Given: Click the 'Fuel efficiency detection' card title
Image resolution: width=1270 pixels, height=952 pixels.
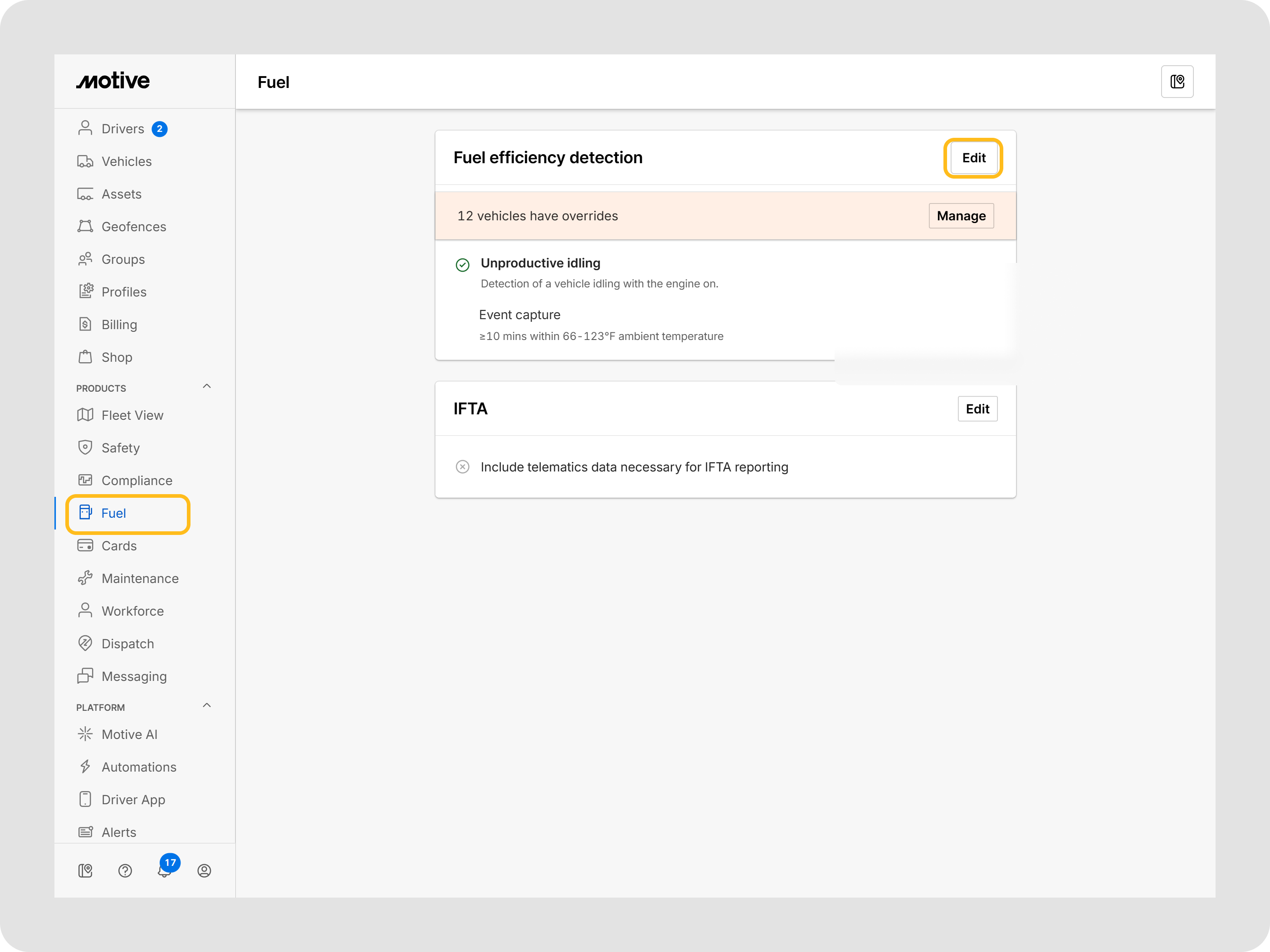Looking at the screenshot, I should 548,157.
